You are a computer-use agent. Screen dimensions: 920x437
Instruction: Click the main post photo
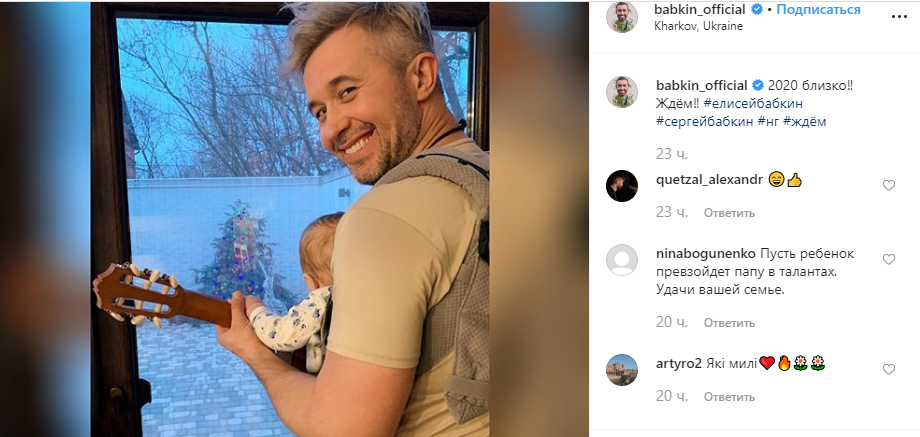290,219
